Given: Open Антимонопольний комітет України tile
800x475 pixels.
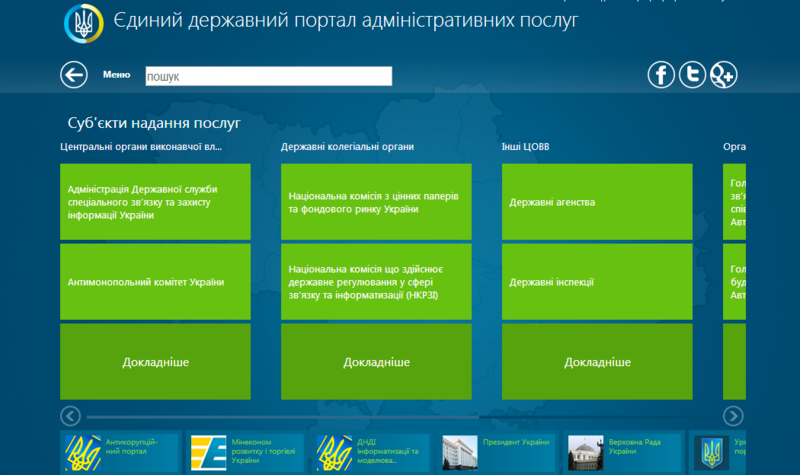Looking at the screenshot, I should [x=156, y=282].
